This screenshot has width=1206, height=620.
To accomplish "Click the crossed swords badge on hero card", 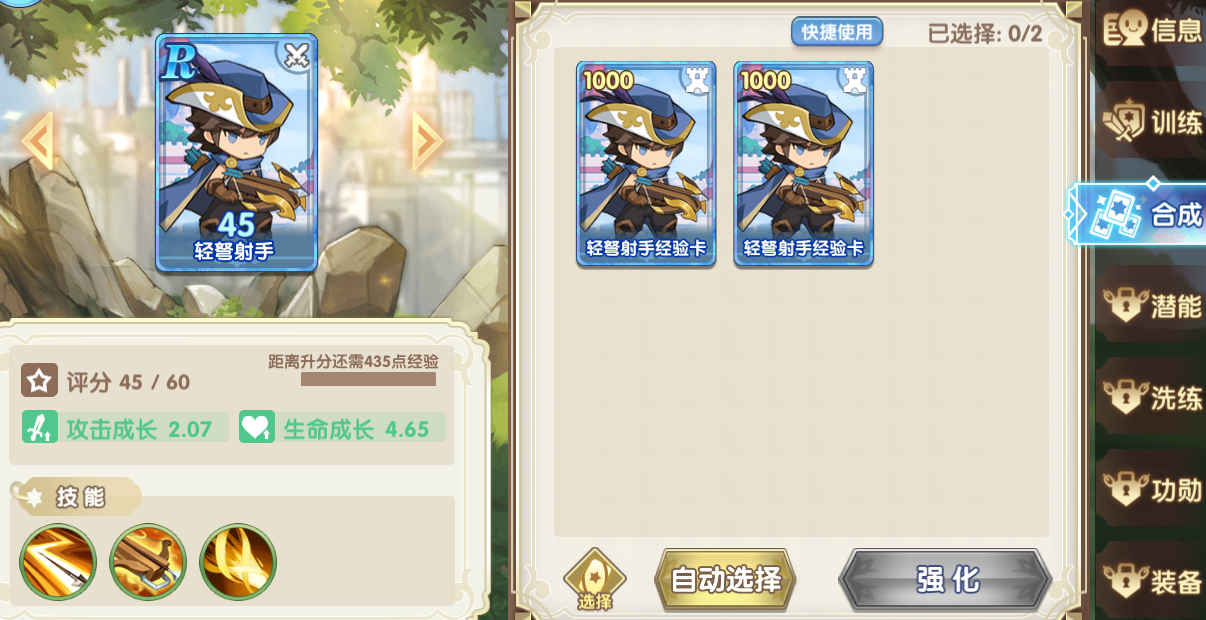I will tap(296, 57).
